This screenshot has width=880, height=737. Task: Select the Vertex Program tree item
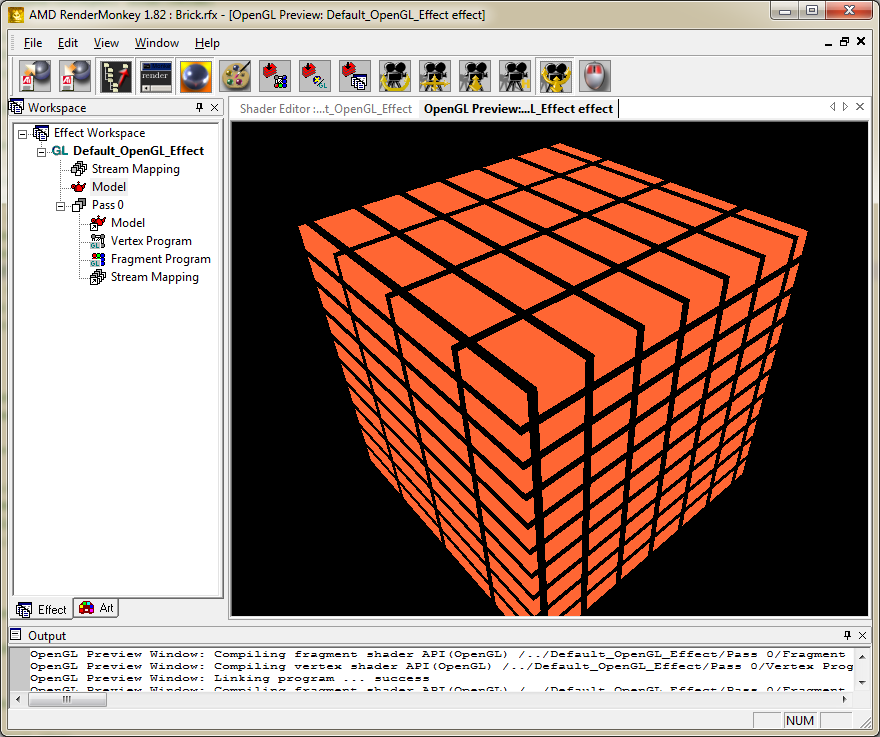(151, 240)
